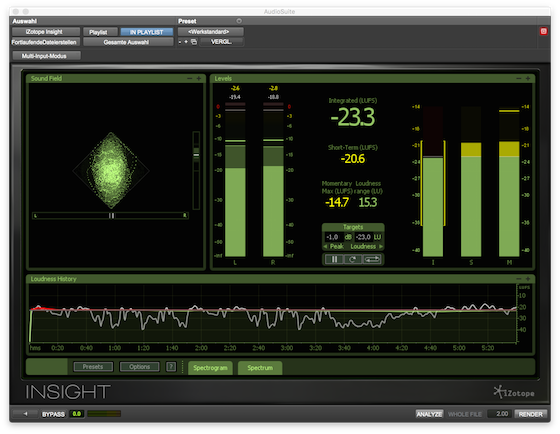Open the Gesamte Auswahl dropdown
Image resolution: width=560 pixels, height=434 pixels.
(x=128, y=42)
